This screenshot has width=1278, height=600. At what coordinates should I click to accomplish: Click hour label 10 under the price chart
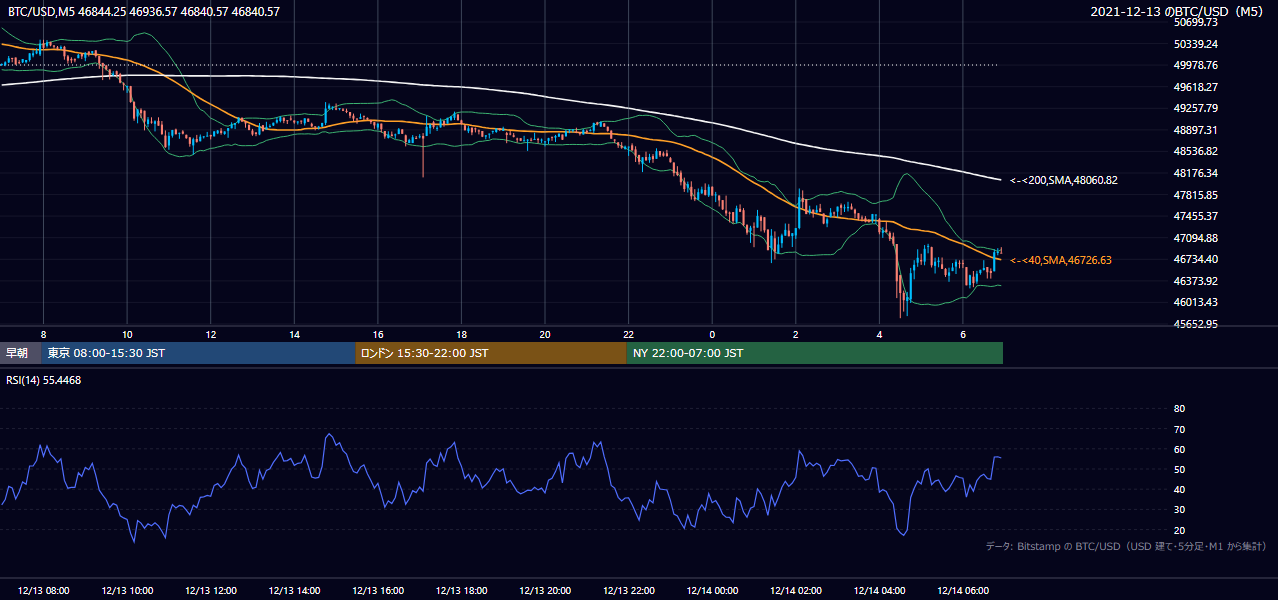point(127,334)
